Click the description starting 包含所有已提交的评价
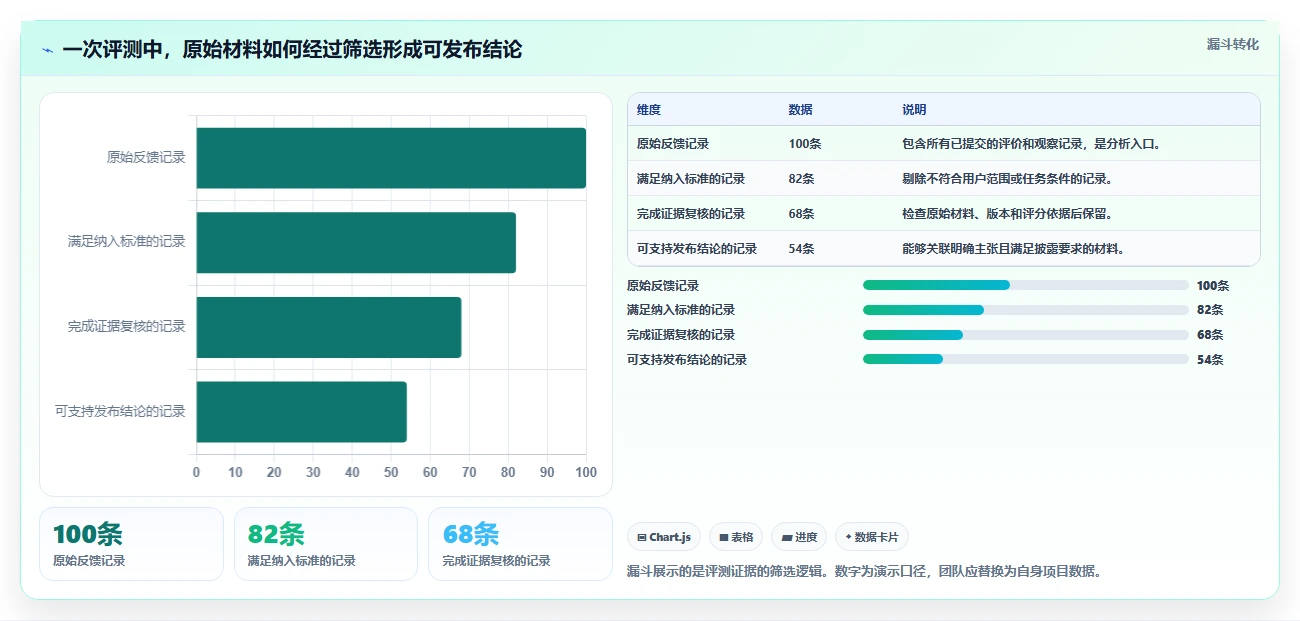This screenshot has width=1300, height=621. click(x=1032, y=144)
